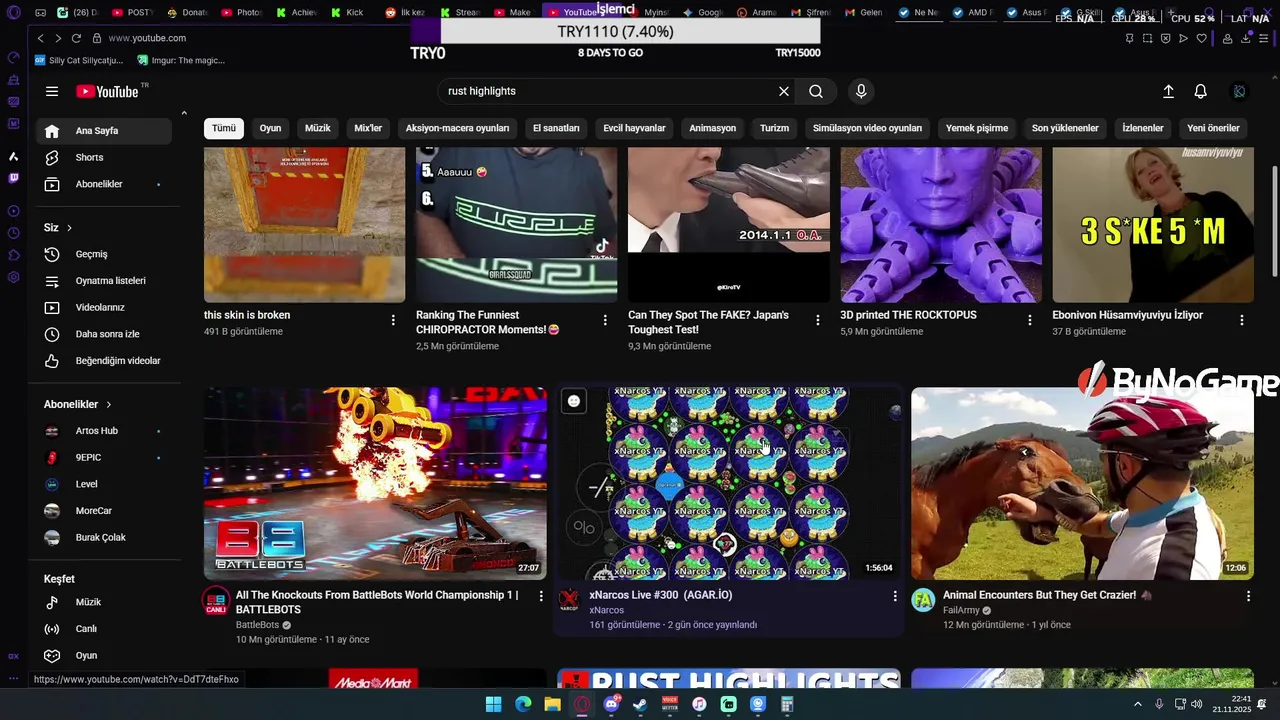Switch to the Kick browser tab
This screenshot has width=1280, height=720.
348,13
